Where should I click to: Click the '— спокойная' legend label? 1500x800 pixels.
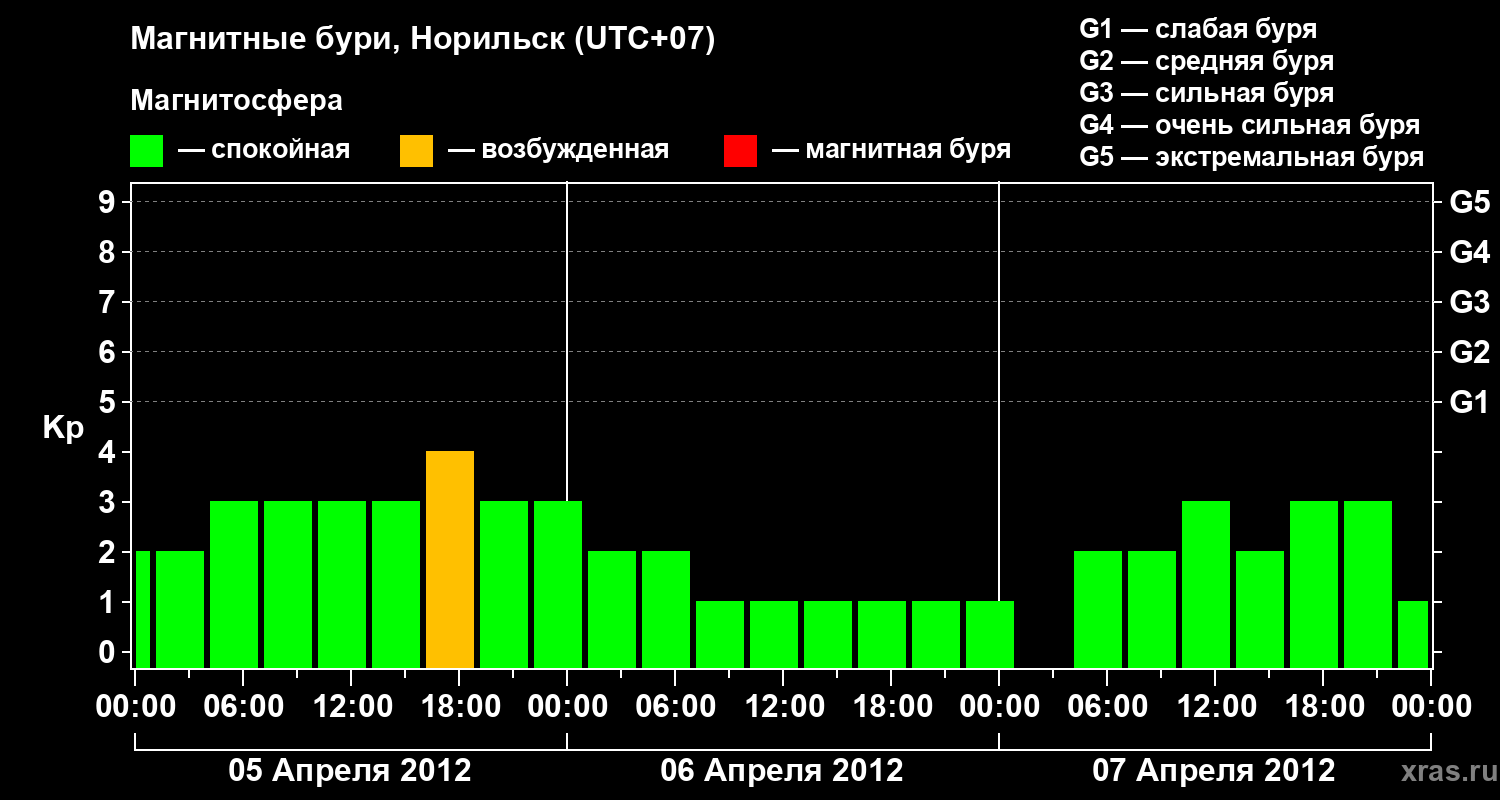(264, 150)
